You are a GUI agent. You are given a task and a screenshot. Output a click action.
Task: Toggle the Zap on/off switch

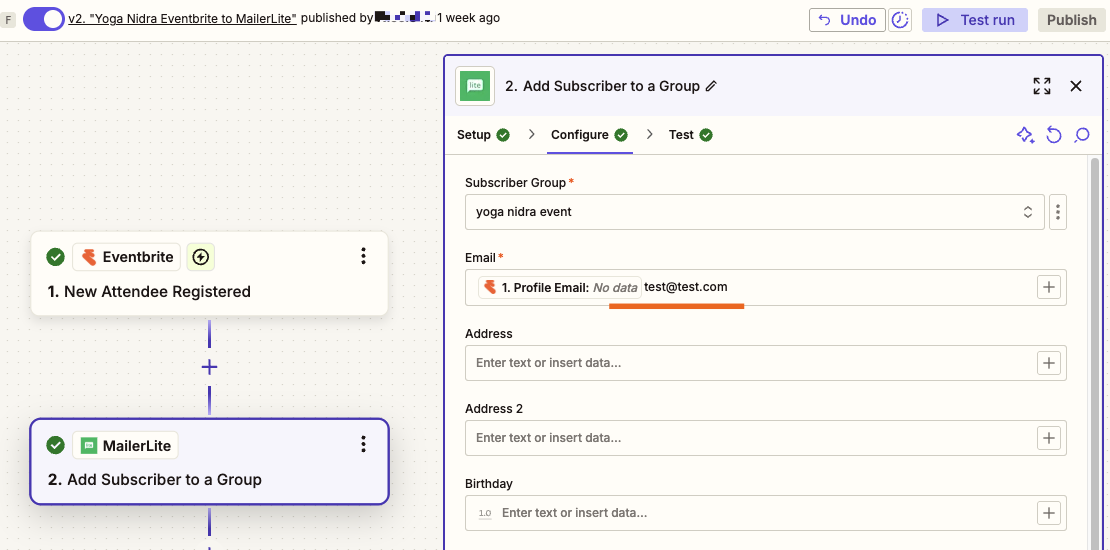pyautogui.click(x=44, y=19)
